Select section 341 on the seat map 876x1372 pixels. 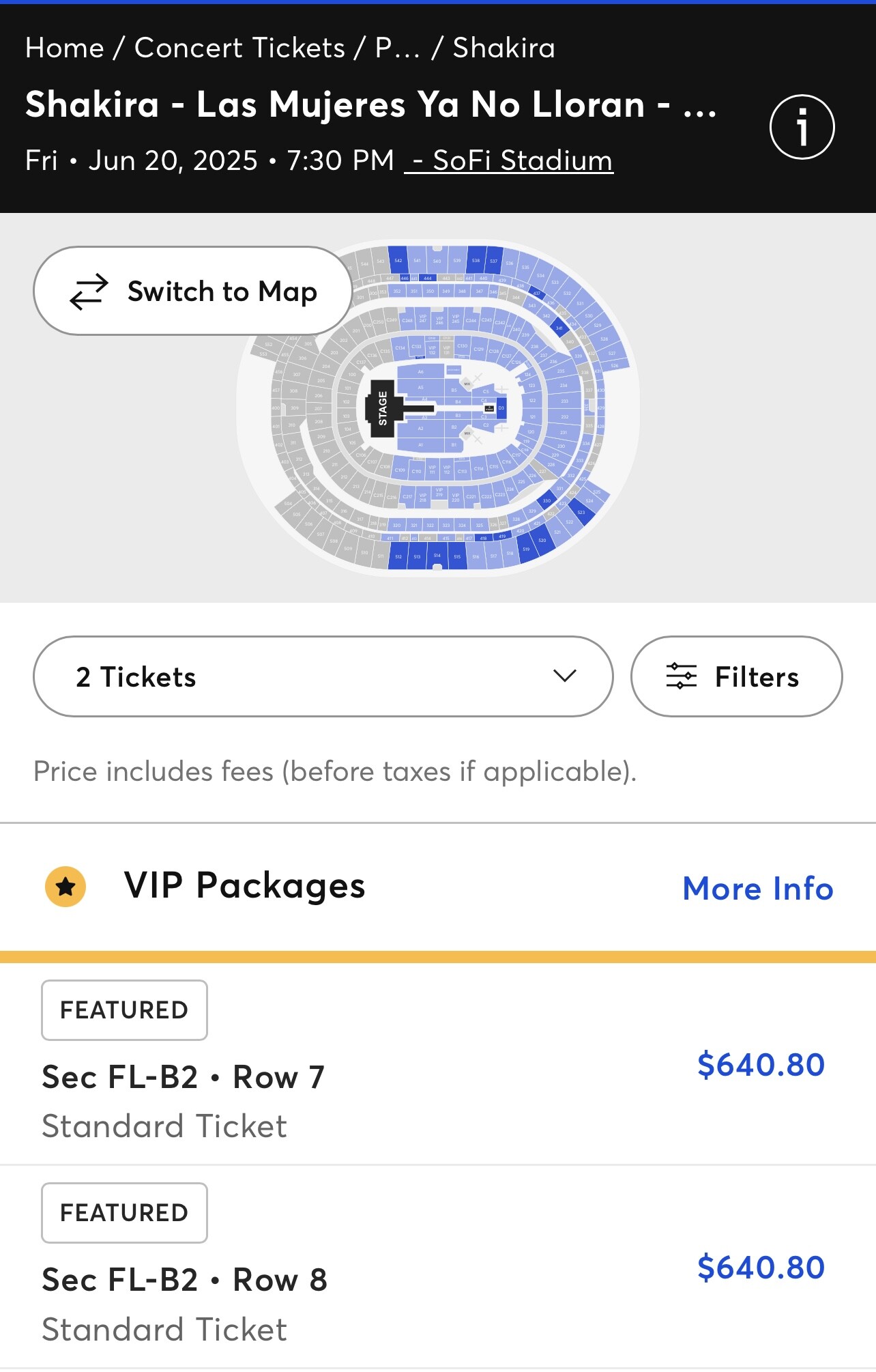(559, 328)
